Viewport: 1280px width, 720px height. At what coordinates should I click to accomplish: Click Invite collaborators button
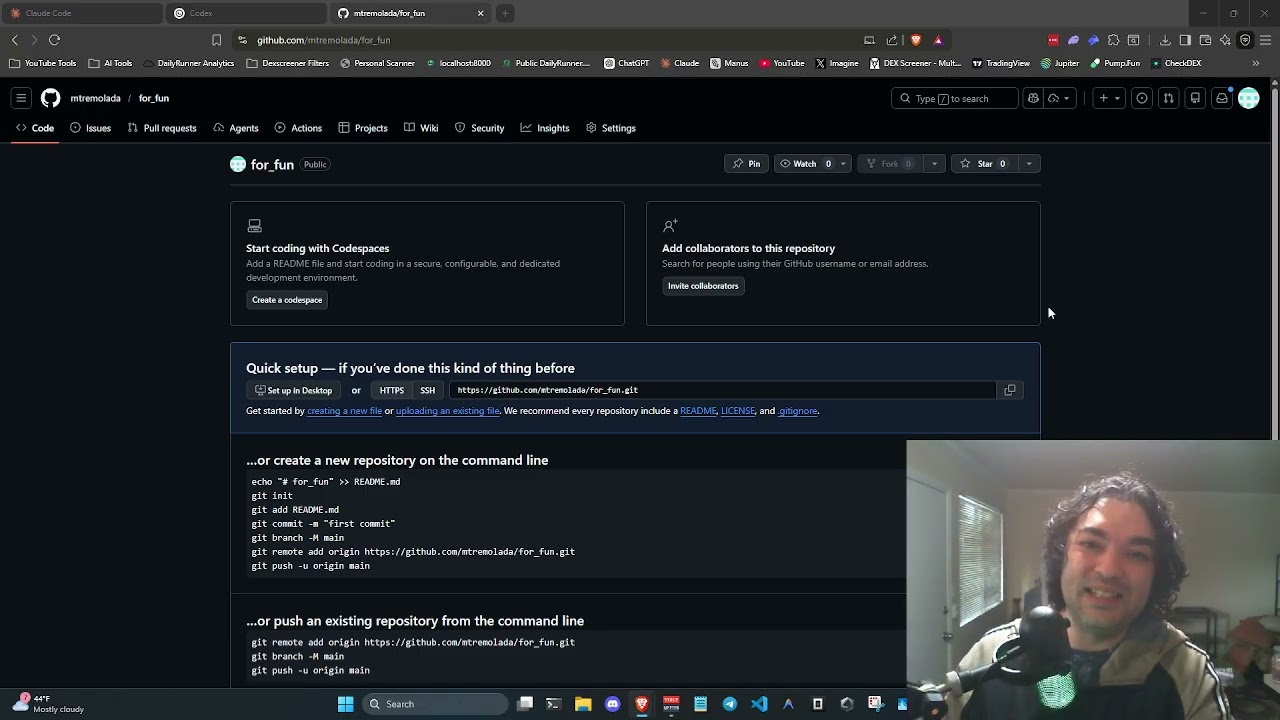703,286
